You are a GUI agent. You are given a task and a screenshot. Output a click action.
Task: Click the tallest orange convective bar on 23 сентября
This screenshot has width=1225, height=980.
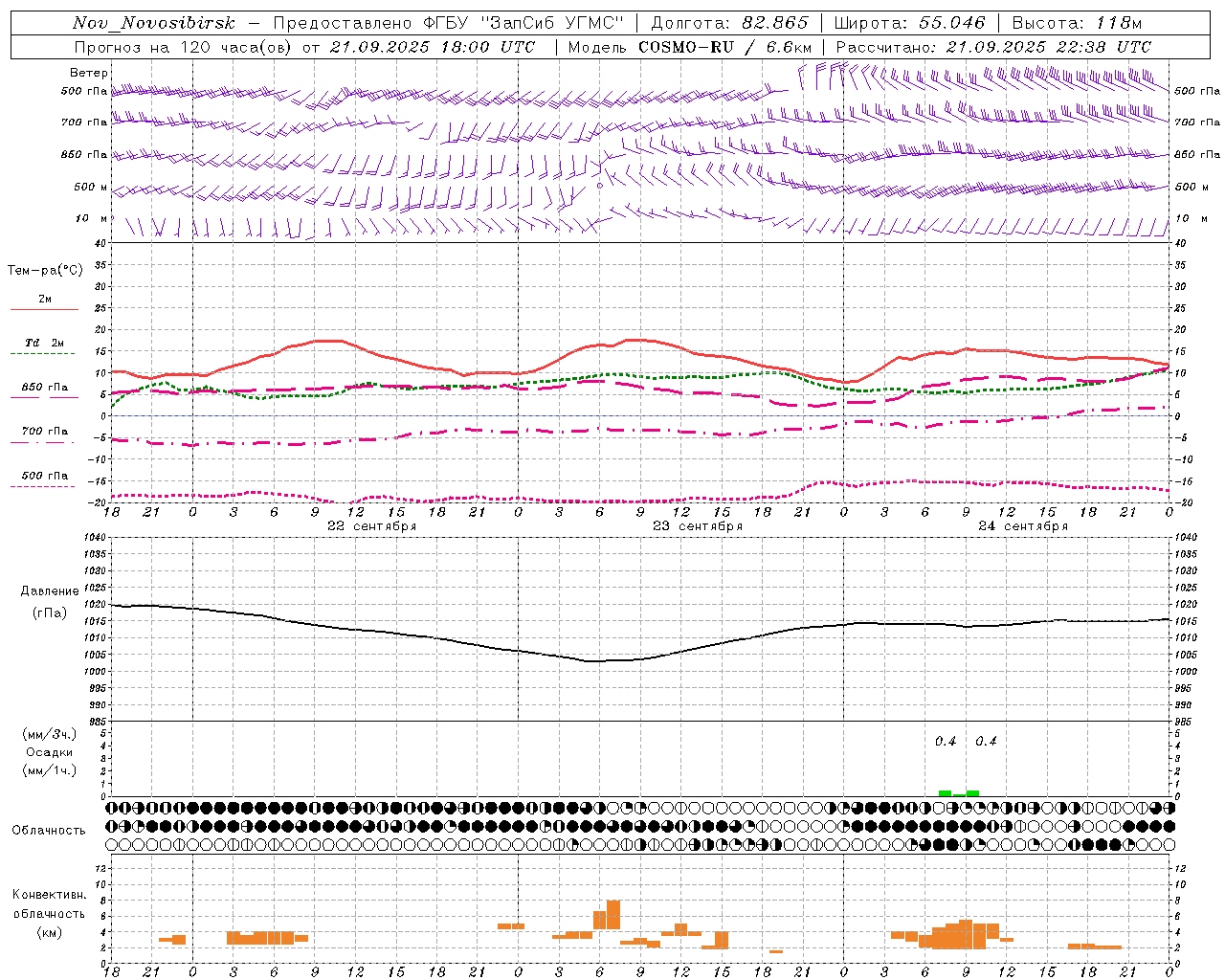tap(613, 915)
